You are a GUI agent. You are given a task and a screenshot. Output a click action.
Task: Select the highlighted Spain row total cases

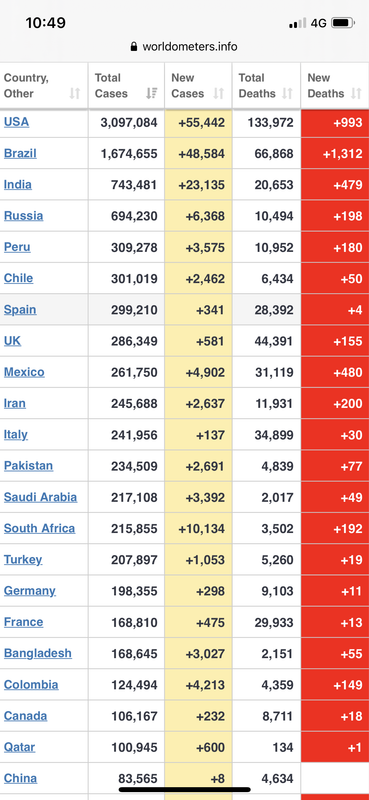[127, 310]
